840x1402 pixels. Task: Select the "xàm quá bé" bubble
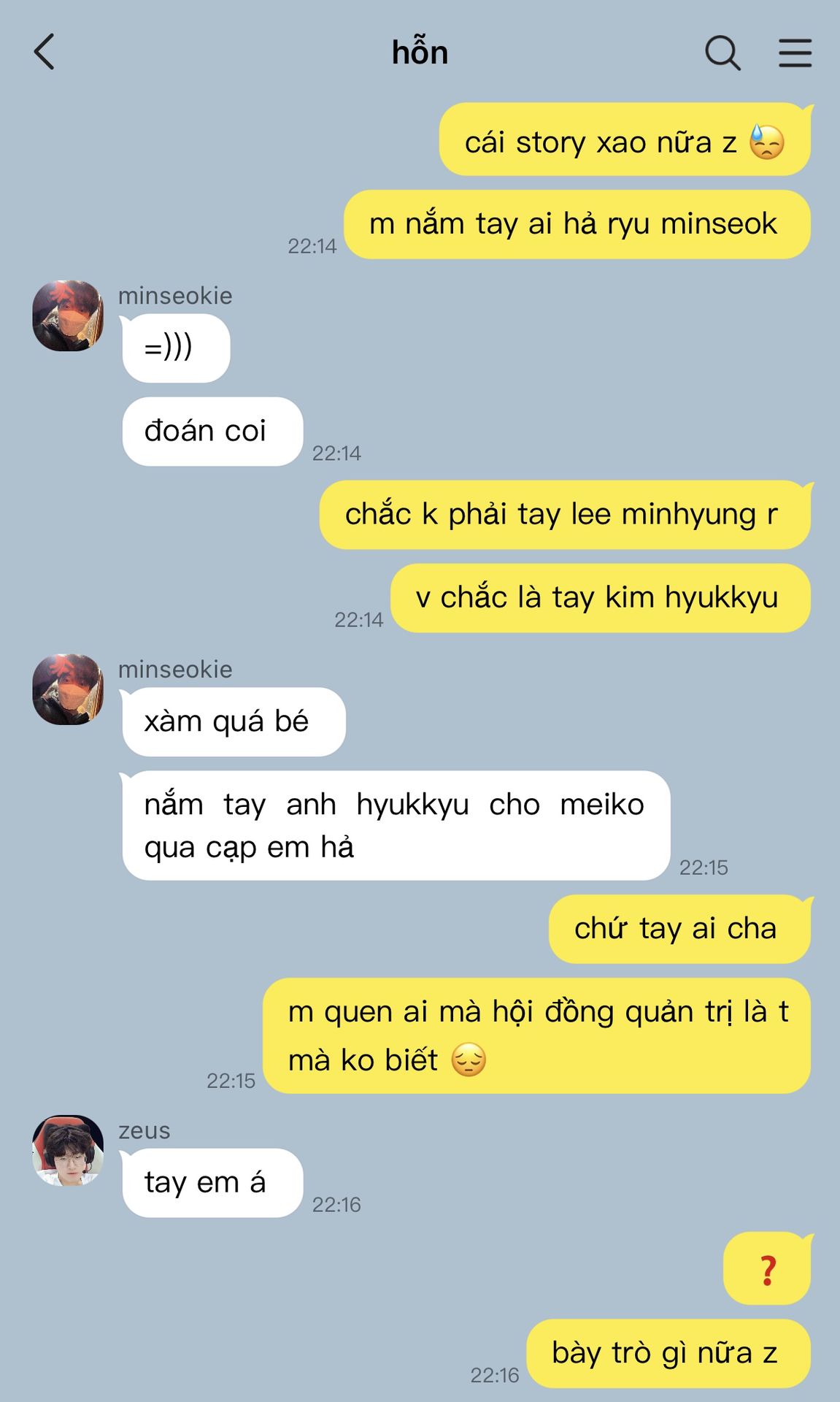pyautogui.click(x=234, y=722)
